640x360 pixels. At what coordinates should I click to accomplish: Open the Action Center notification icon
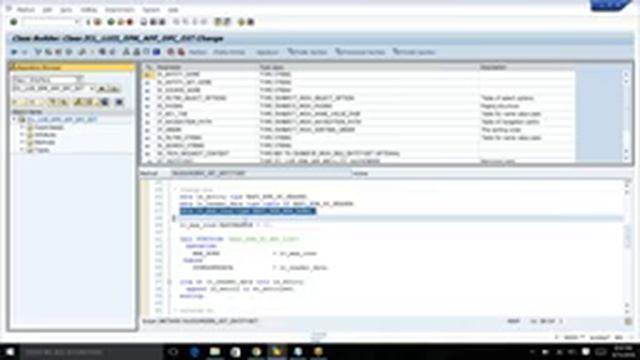(x=586, y=351)
